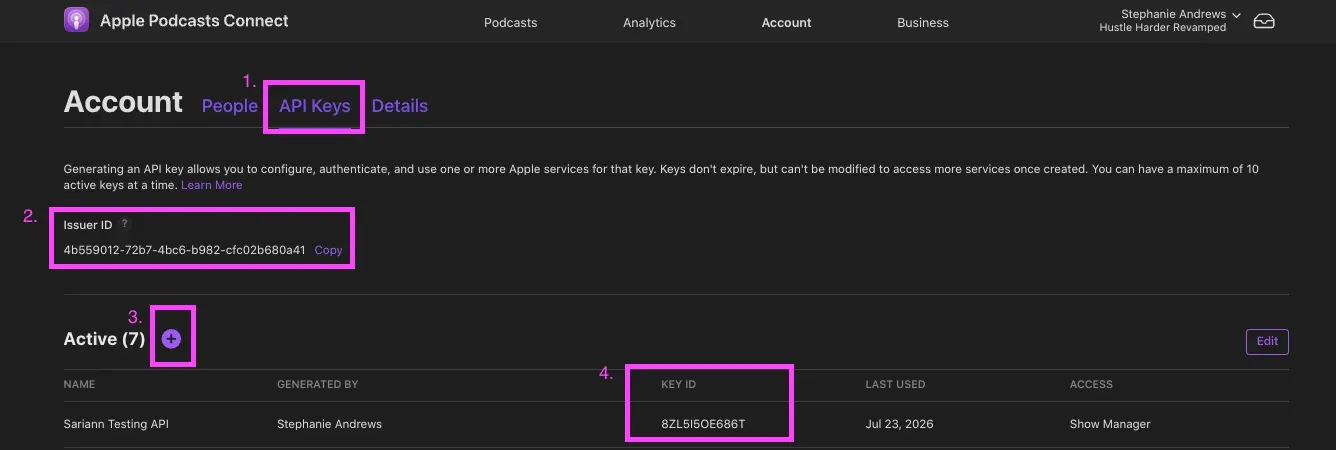Click the Apple Podcasts Connect logo icon
The width and height of the screenshot is (1336, 450).
77,20
